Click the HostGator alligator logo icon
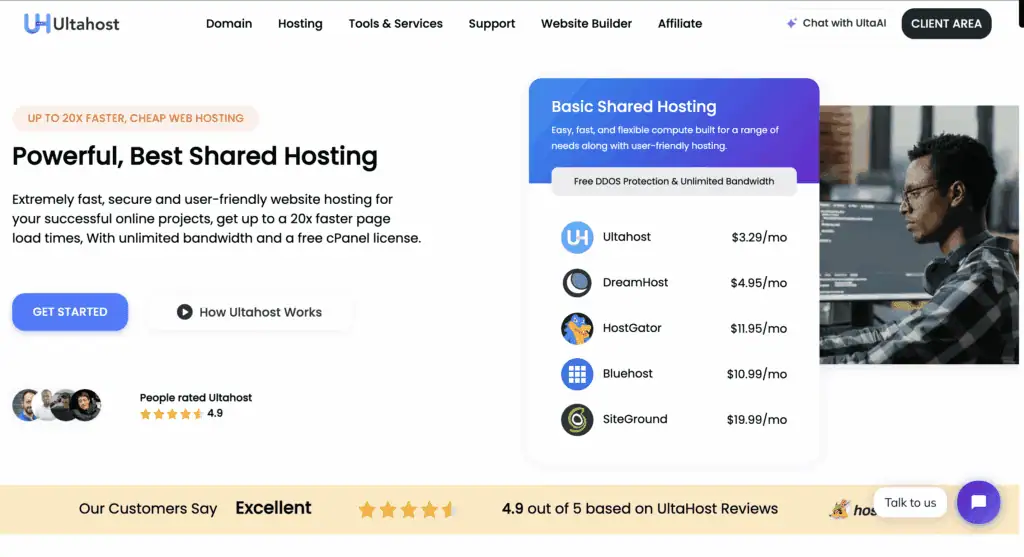Viewport: 1024px width, 557px height. click(577, 328)
